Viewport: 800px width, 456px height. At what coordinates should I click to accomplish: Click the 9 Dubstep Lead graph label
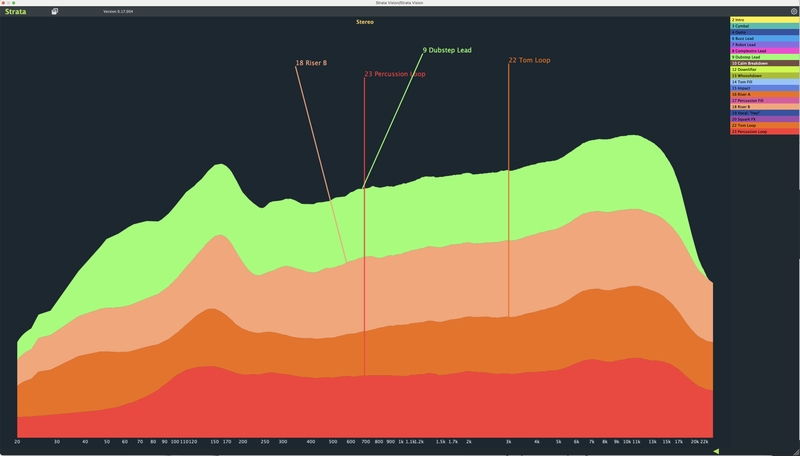click(447, 49)
